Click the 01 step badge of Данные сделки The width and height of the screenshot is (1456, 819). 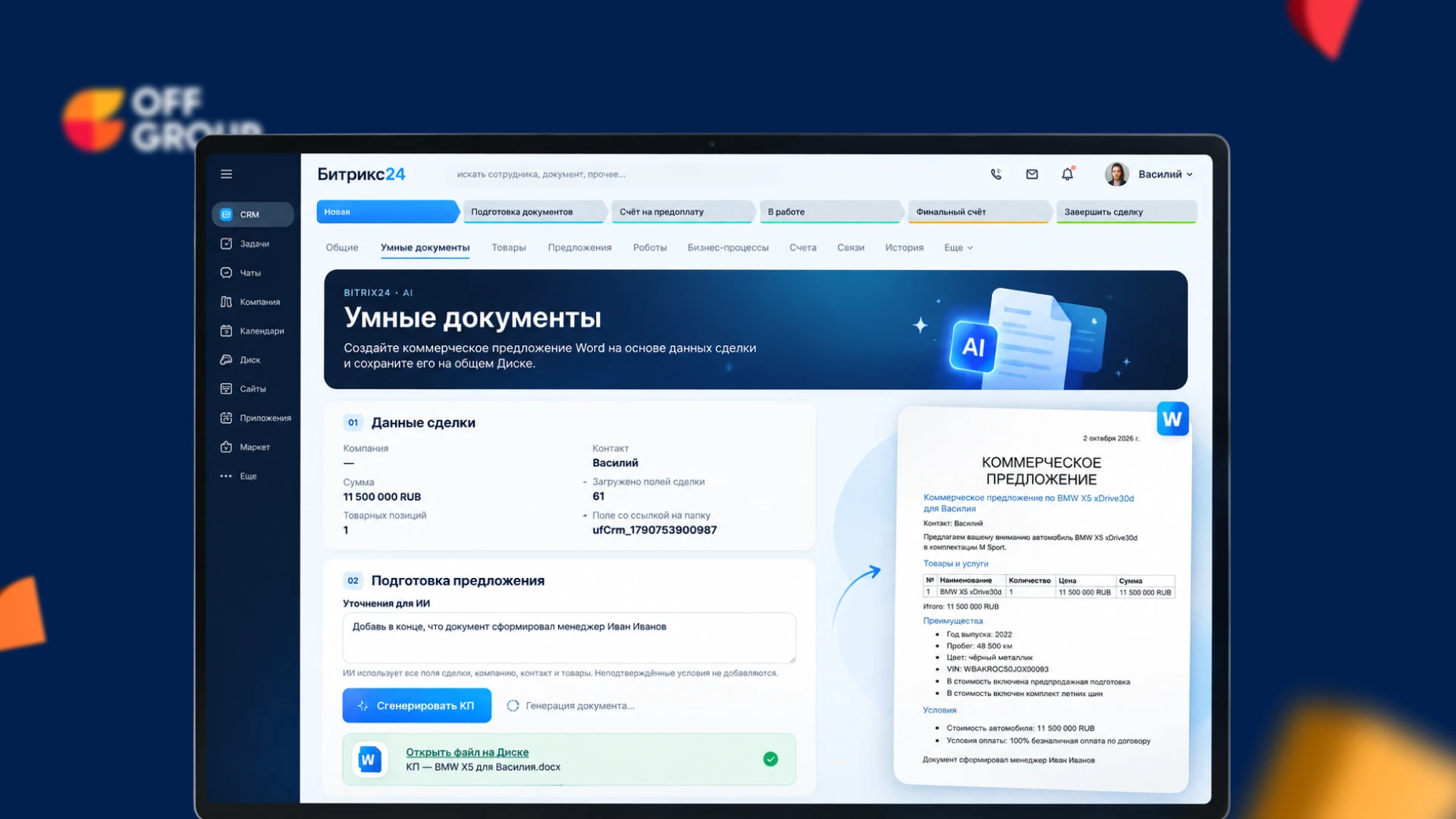pos(353,423)
